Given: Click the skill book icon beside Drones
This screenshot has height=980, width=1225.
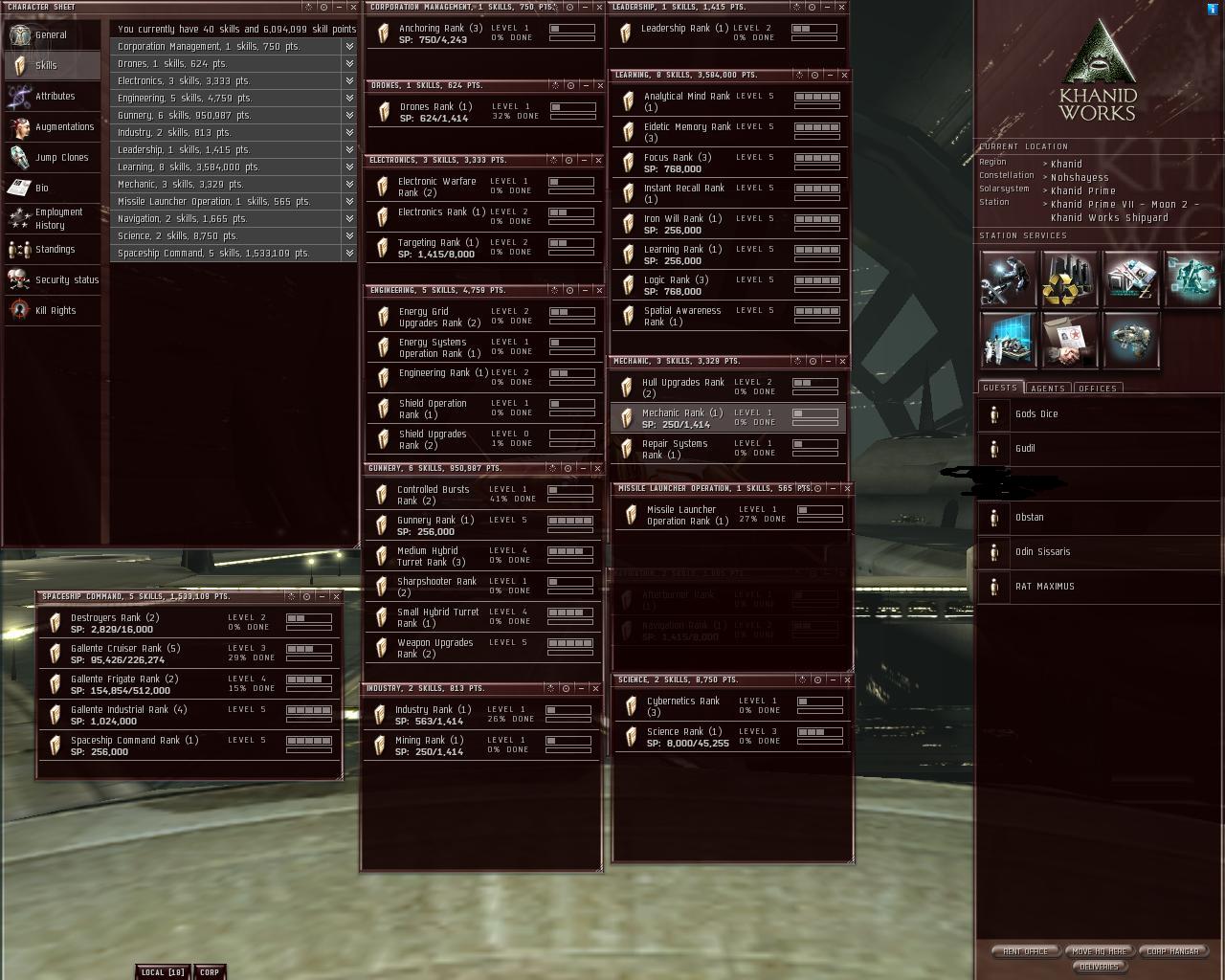Looking at the screenshot, I should pos(385,112).
